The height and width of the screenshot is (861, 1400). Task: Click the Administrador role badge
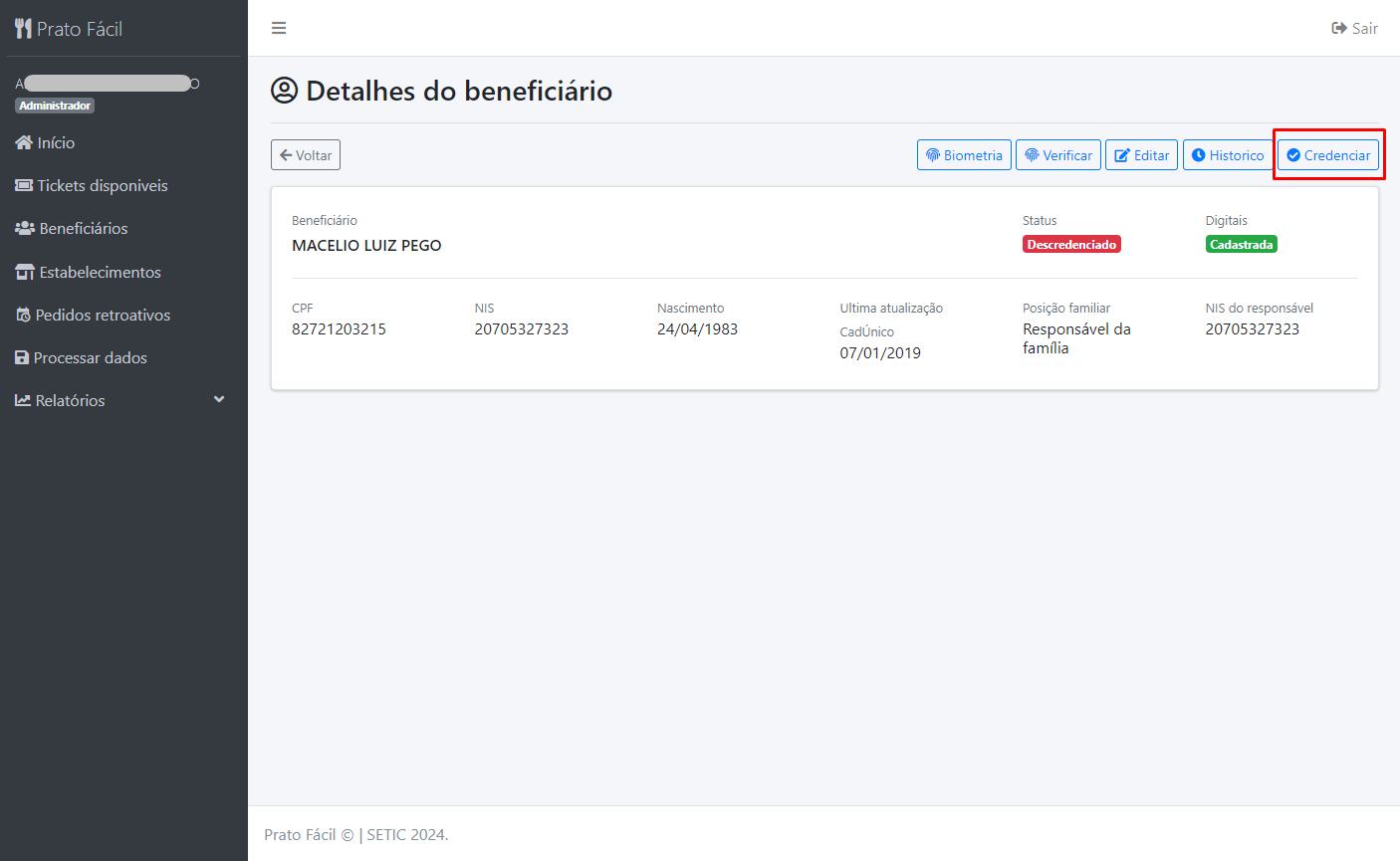coord(54,105)
